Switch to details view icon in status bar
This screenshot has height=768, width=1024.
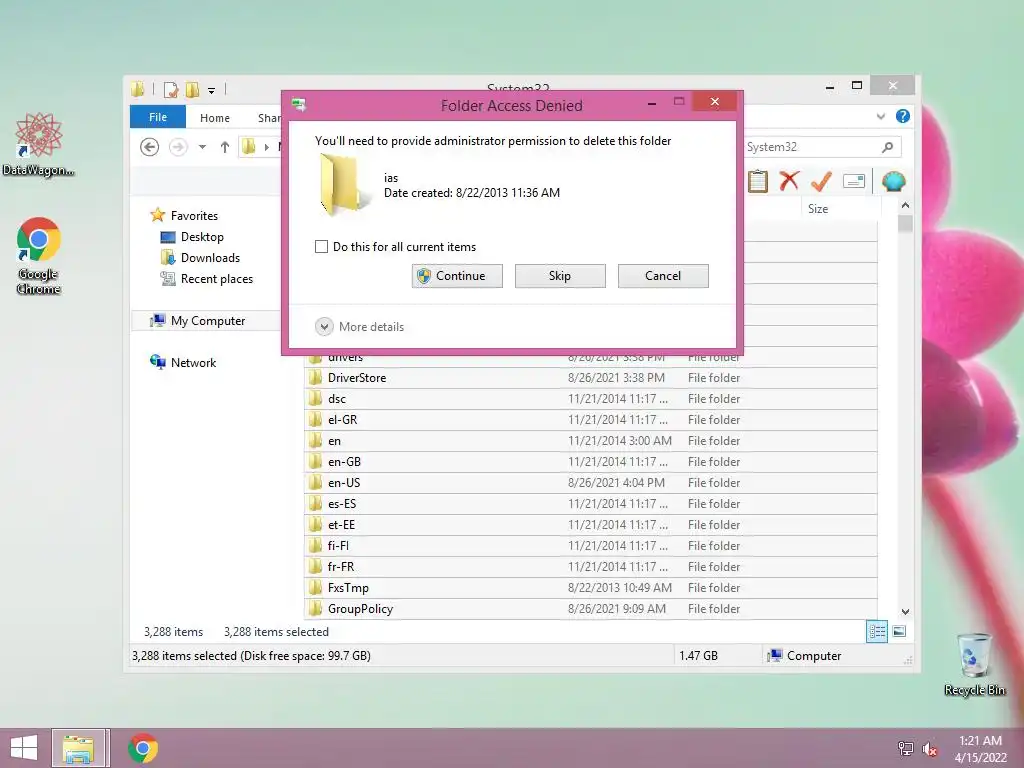(x=877, y=632)
